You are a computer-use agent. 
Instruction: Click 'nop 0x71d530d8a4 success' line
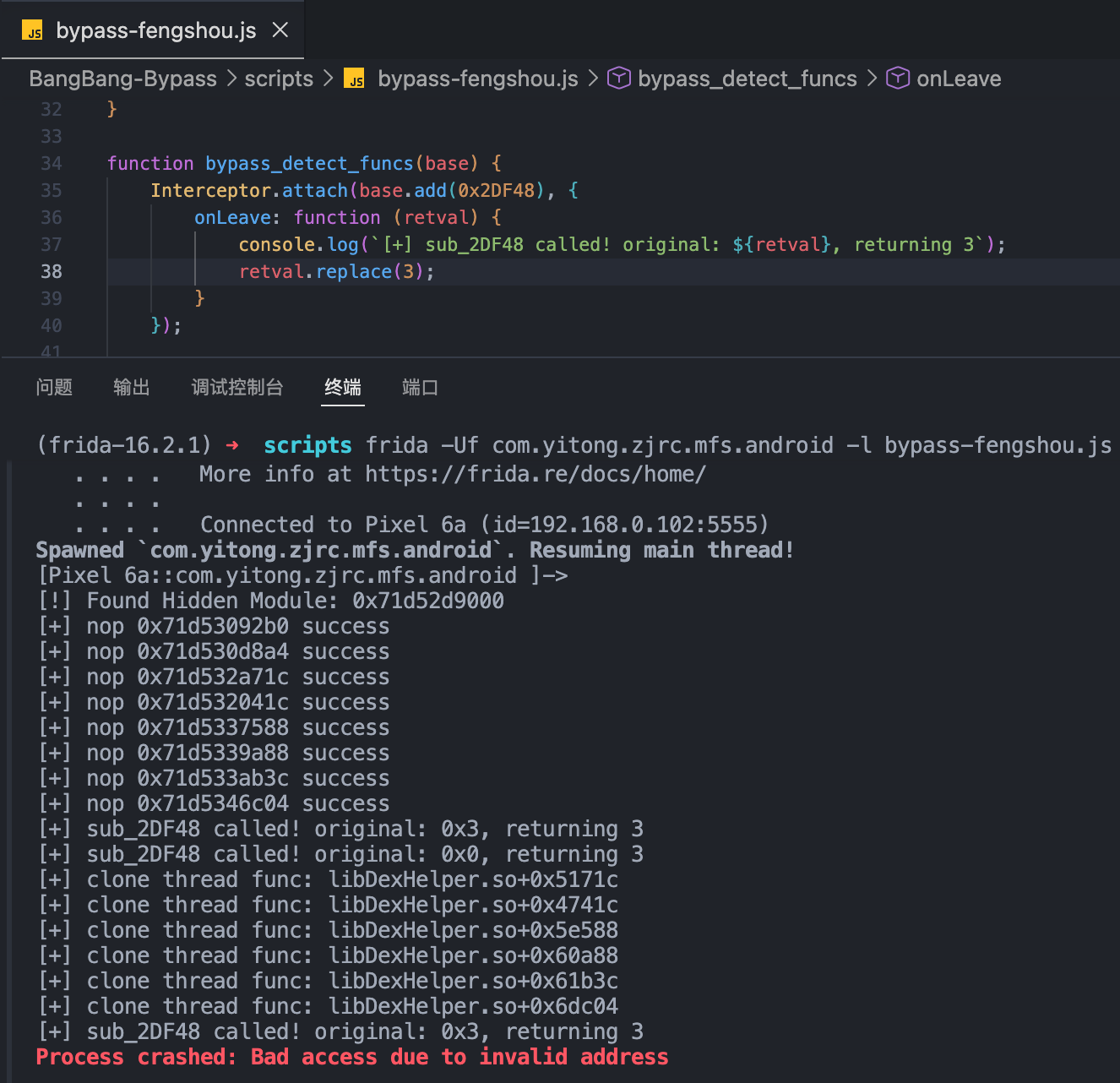214,651
